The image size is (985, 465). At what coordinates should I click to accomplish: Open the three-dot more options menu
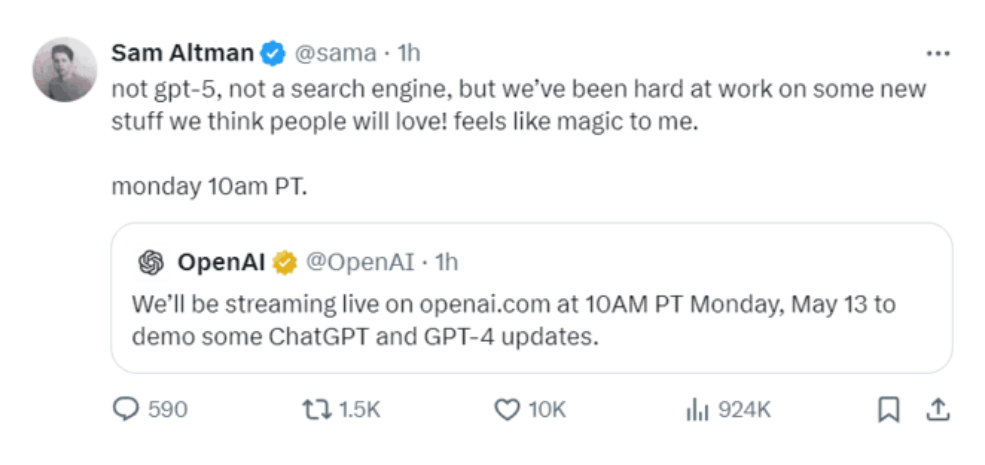[939, 54]
